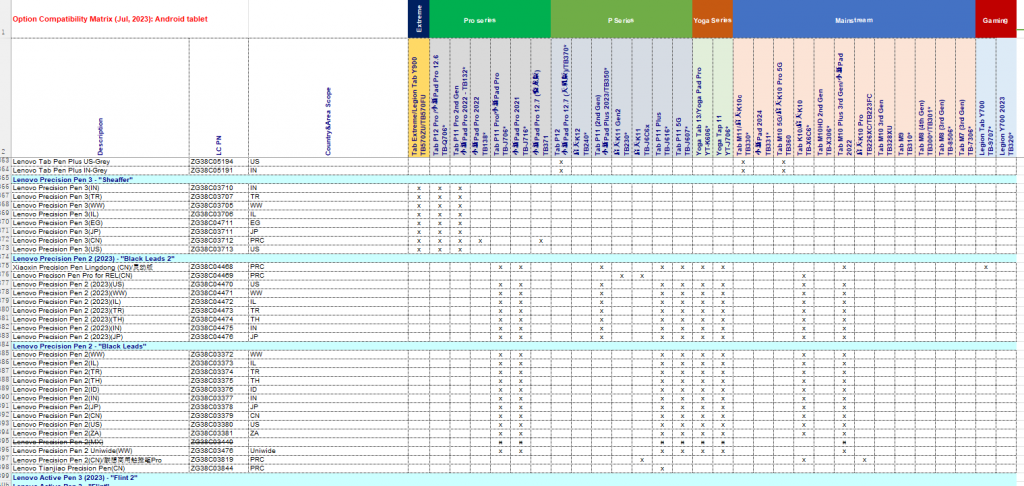Select "Lenovo Precision Pen 3(IN)" cell
Viewport: 1024px width, 486px height.
[x=101, y=188]
